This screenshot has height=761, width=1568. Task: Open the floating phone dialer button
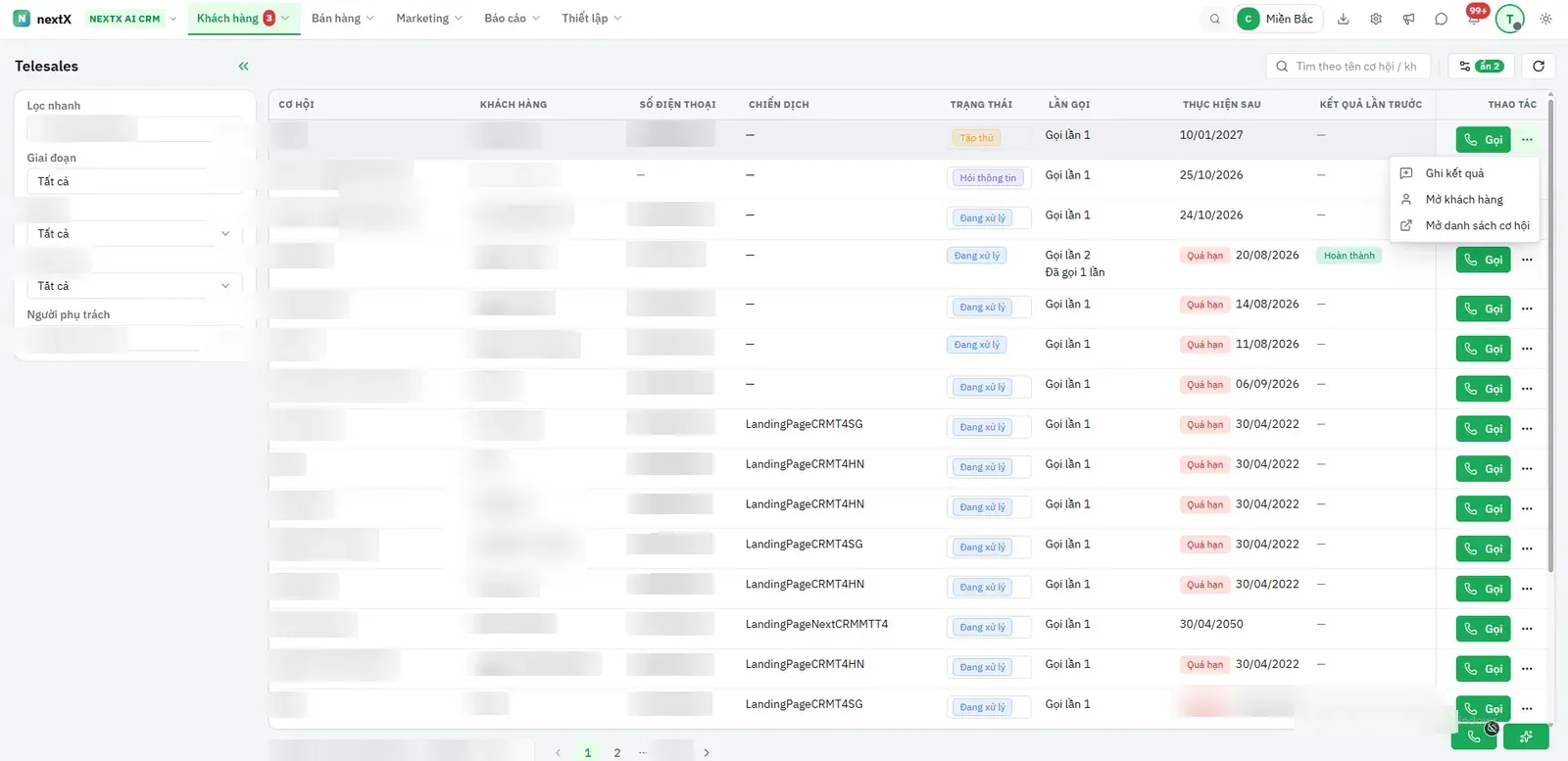click(x=1473, y=737)
